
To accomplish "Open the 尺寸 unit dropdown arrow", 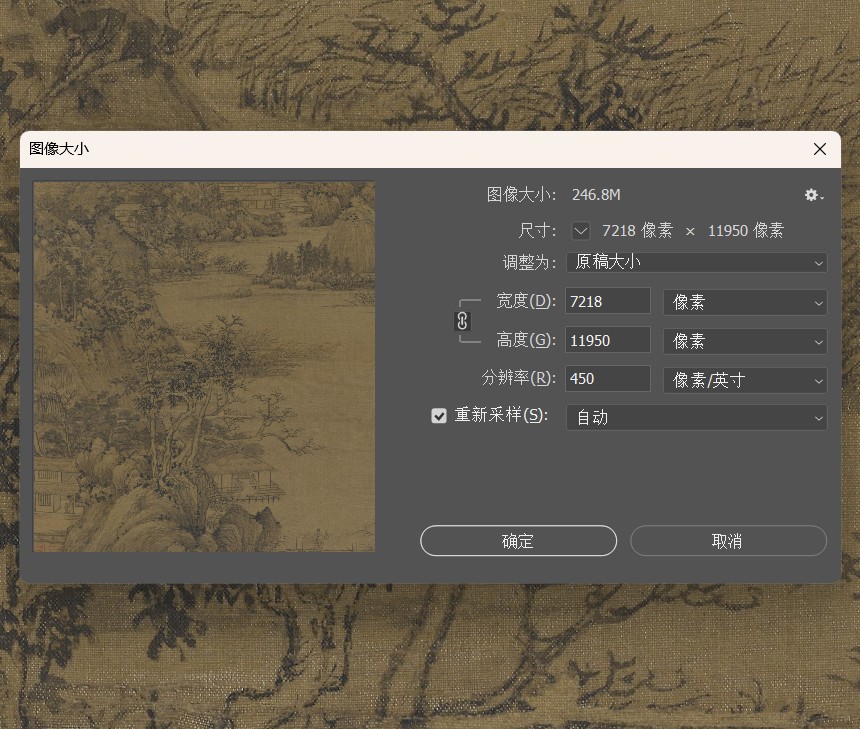I will pos(581,230).
